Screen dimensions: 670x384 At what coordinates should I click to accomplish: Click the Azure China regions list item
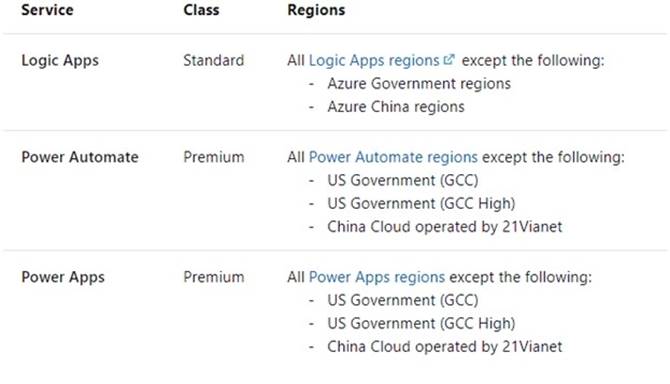tap(396, 107)
